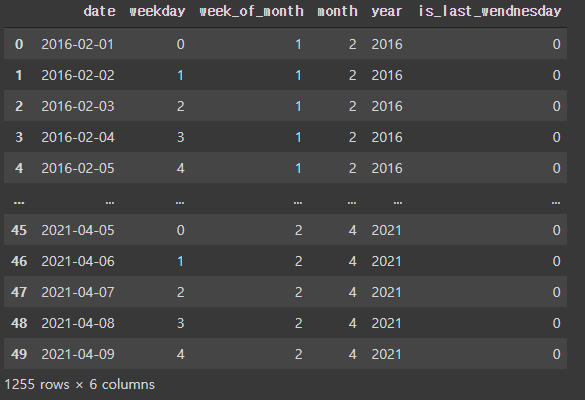Click the year column header
Screen dimensions: 585x400
point(387,12)
